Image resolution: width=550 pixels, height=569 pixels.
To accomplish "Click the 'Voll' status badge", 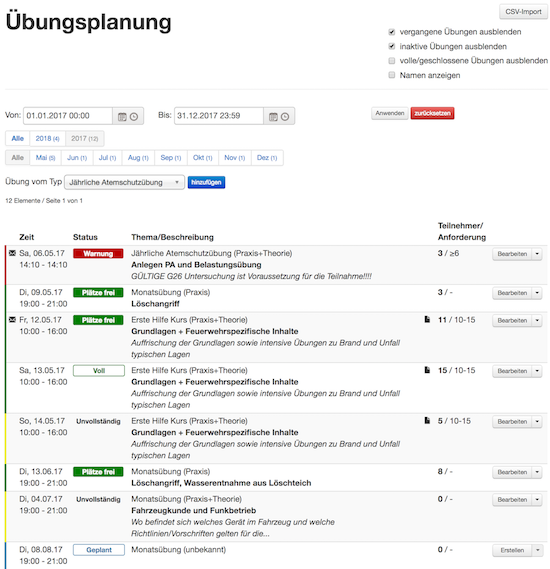I will point(99,371).
